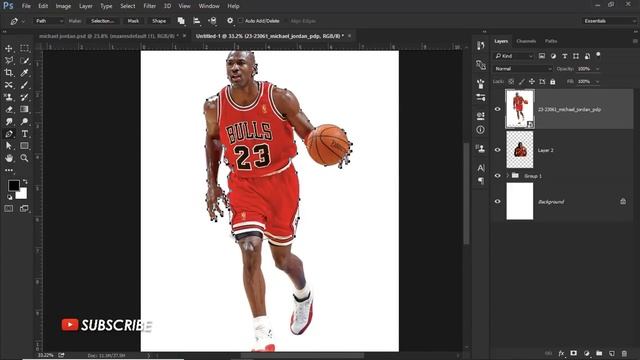The height and width of the screenshot is (360, 640).
Task: Select the Quick Selection tool
Action: click(24, 60)
